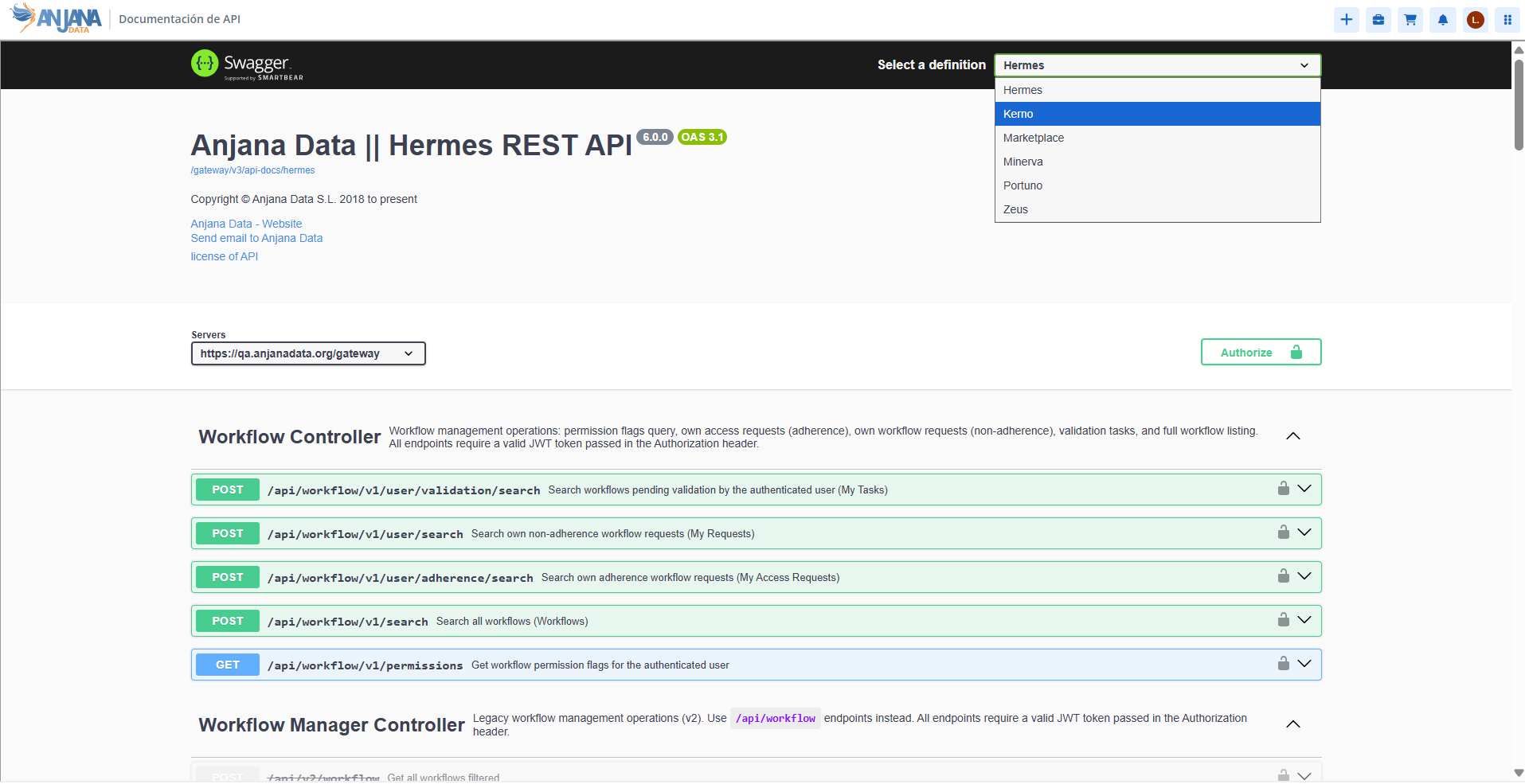The width and height of the screenshot is (1525, 784).
Task: Open the apps grid icon
Action: (1507, 20)
